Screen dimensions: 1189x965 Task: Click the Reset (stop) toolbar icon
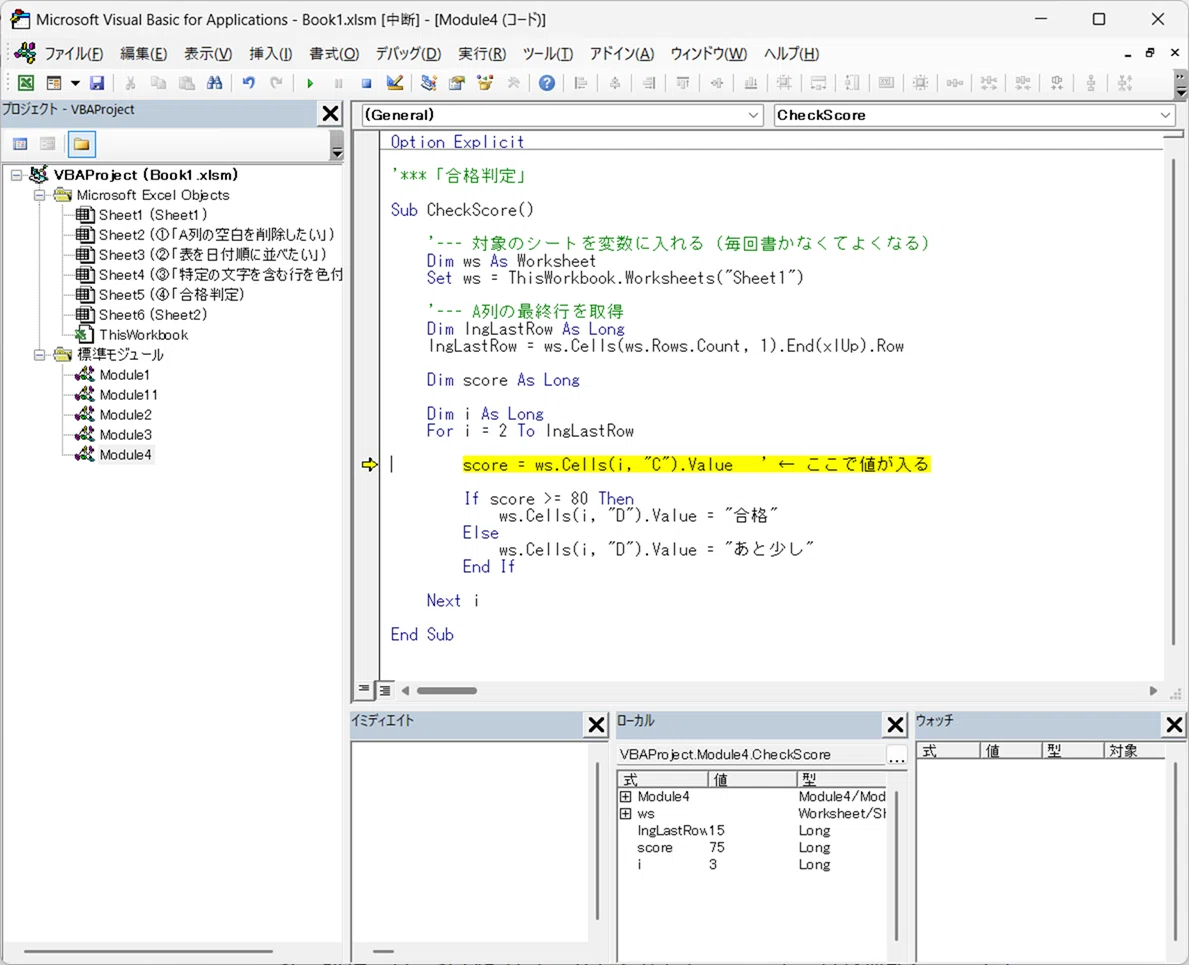pos(366,83)
